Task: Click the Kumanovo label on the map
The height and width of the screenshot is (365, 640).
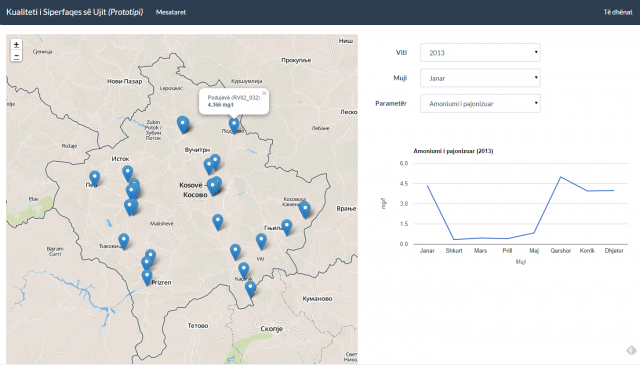Action: coord(317,298)
